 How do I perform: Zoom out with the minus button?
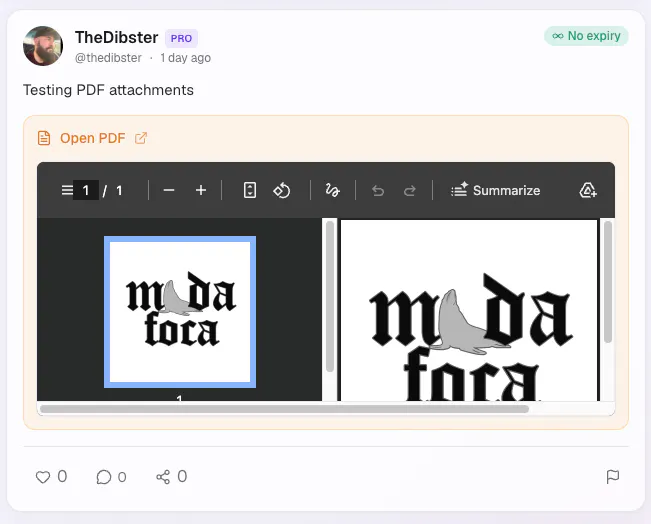click(169, 191)
